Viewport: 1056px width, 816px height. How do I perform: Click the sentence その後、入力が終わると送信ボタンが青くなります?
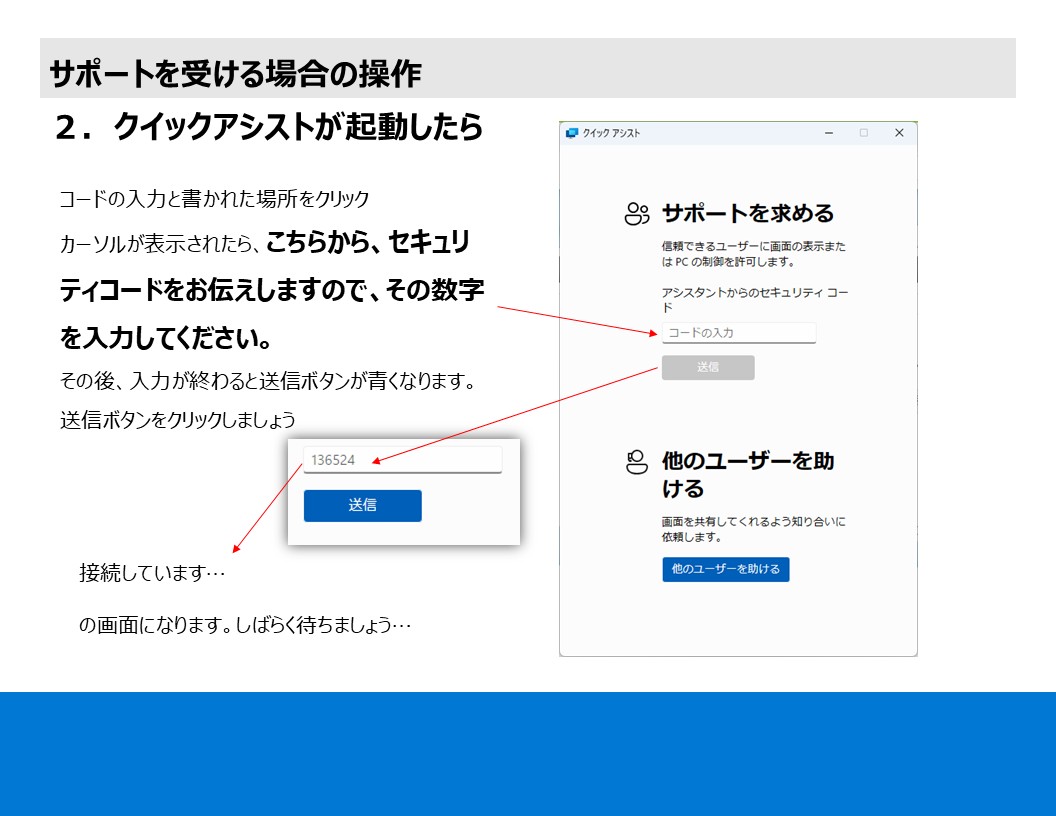pyautogui.click(x=268, y=381)
